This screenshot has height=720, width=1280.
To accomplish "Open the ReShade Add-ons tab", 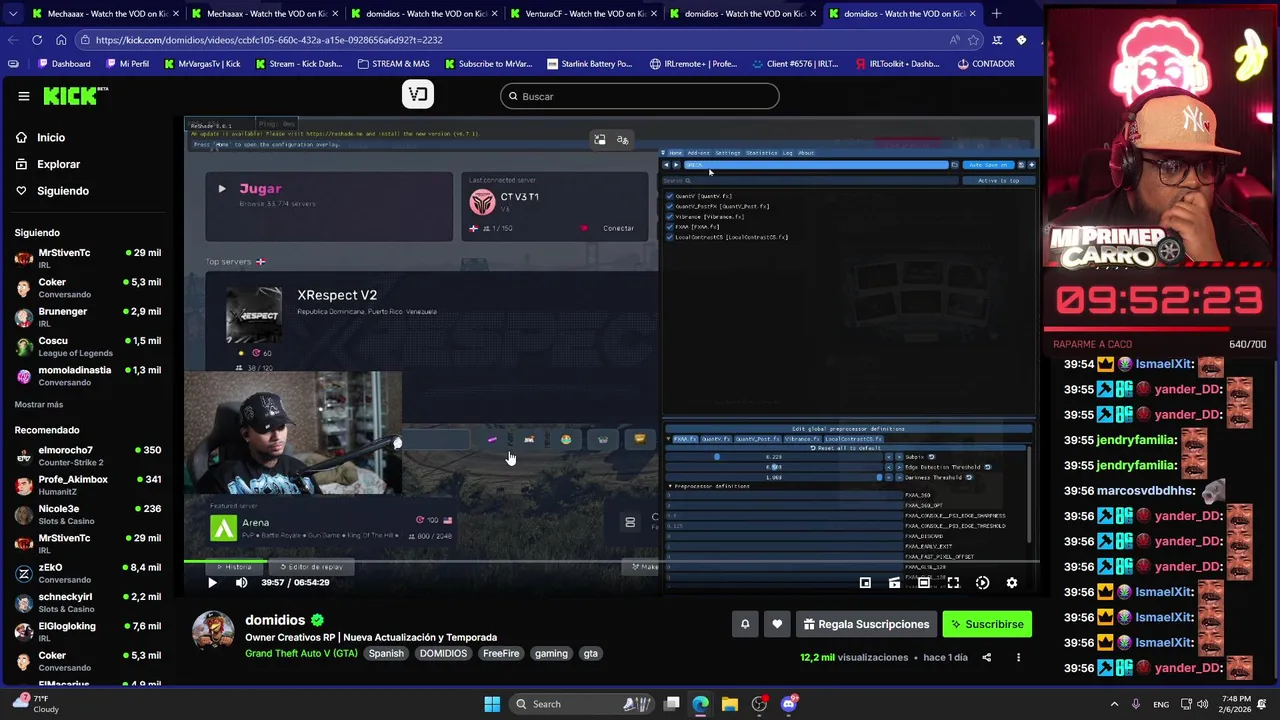I will coord(698,153).
